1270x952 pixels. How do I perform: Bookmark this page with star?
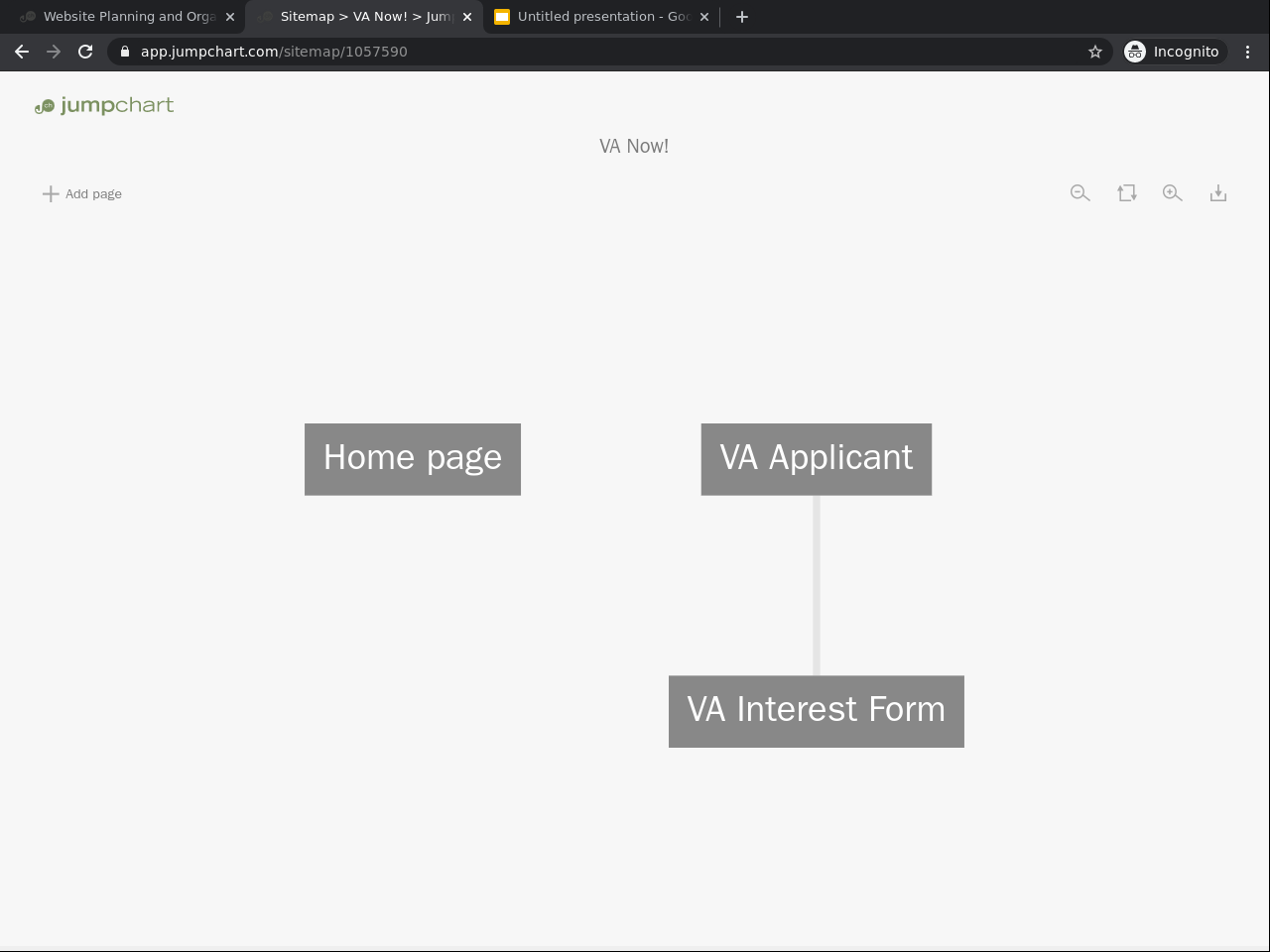pyautogui.click(x=1095, y=52)
